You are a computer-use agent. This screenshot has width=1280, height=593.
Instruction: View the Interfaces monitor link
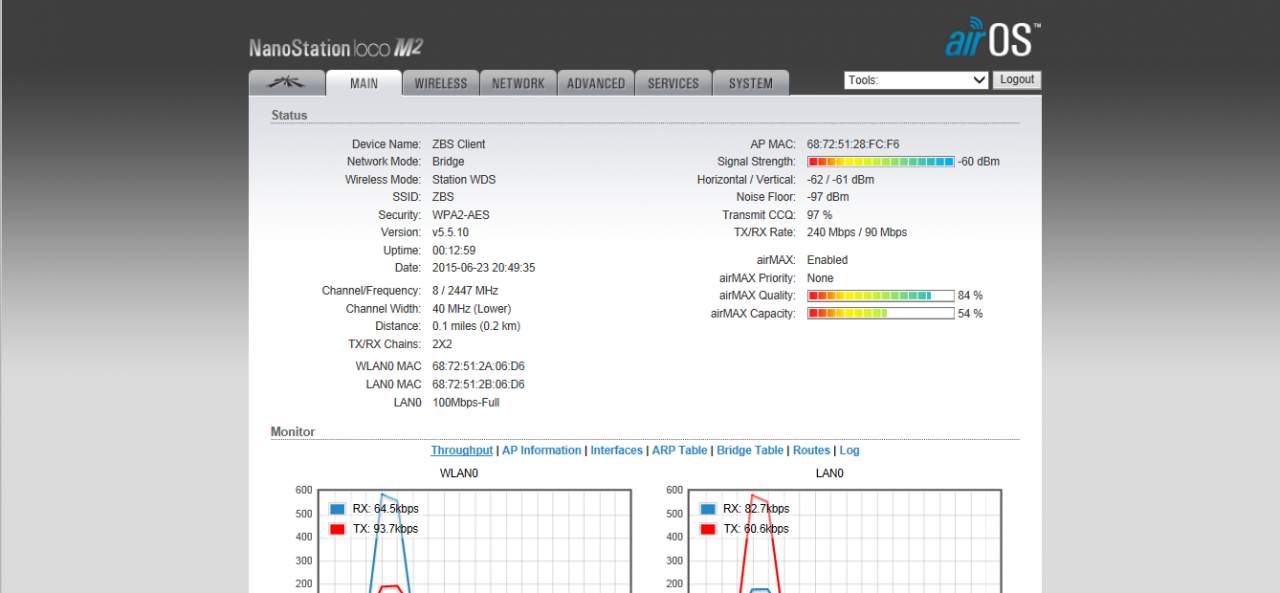pos(616,451)
